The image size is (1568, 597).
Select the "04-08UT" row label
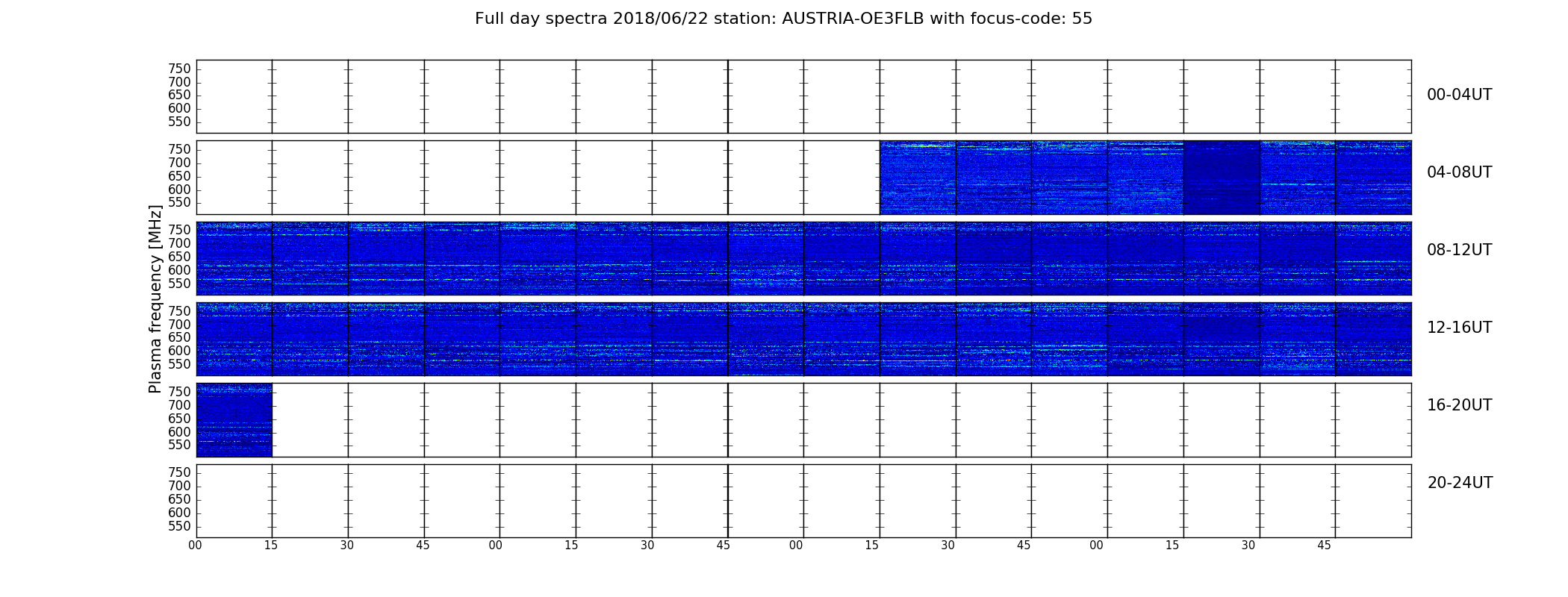click(1460, 172)
